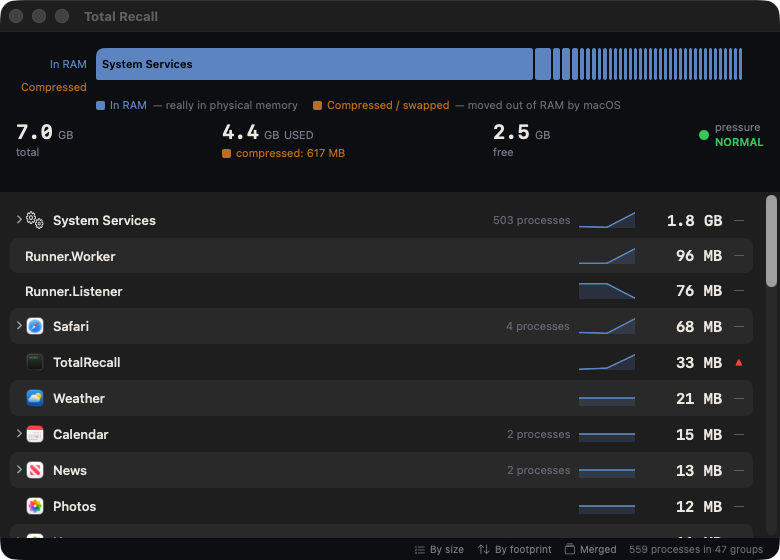Click the Calendar app icon

(x=35, y=434)
